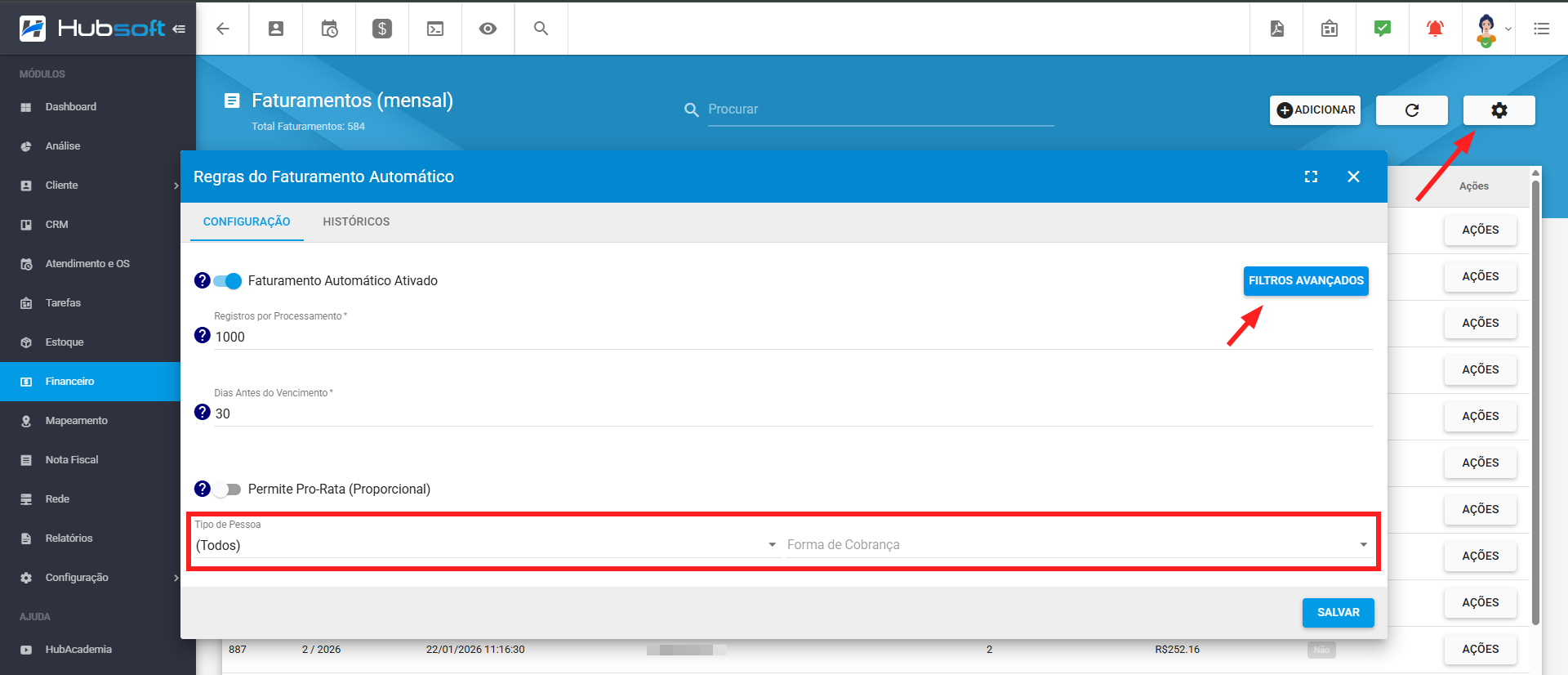The width and height of the screenshot is (1568, 675).
Task: Click the Filtros Avançados button
Action: point(1306,280)
